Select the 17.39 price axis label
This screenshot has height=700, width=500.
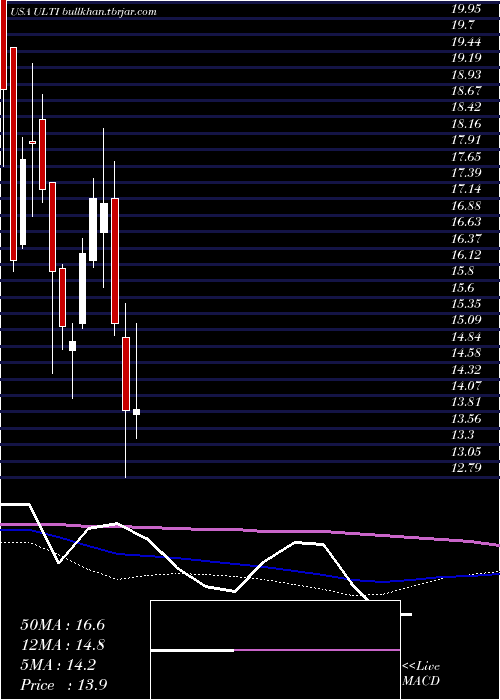pyautogui.click(x=466, y=173)
